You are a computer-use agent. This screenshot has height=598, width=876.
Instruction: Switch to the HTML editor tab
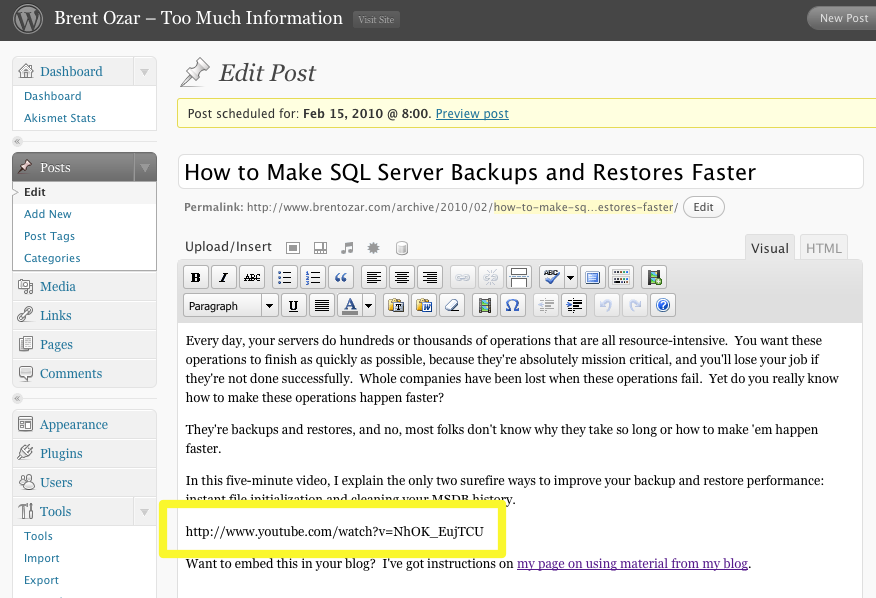[x=823, y=248]
